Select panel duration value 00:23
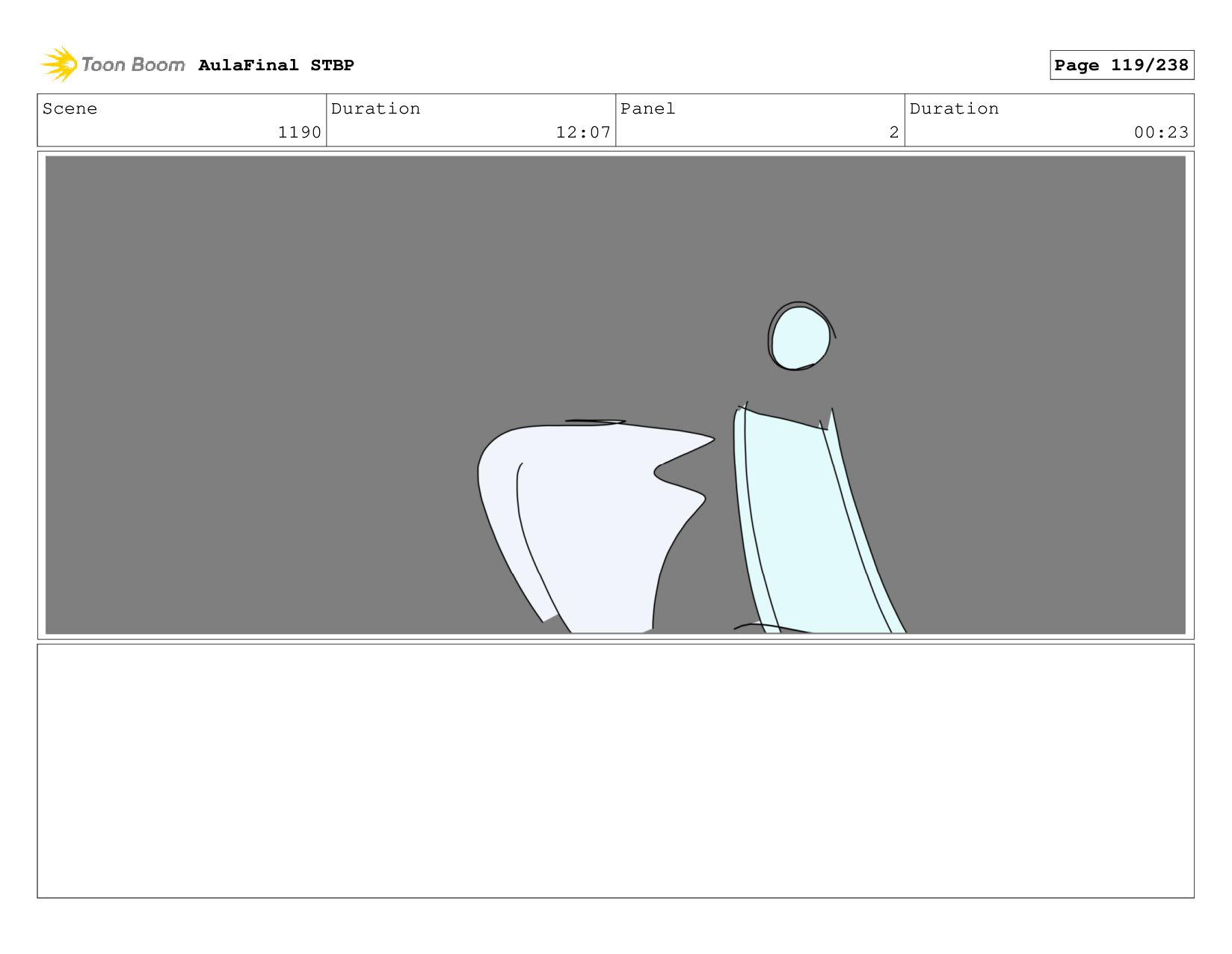 [1161, 132]
